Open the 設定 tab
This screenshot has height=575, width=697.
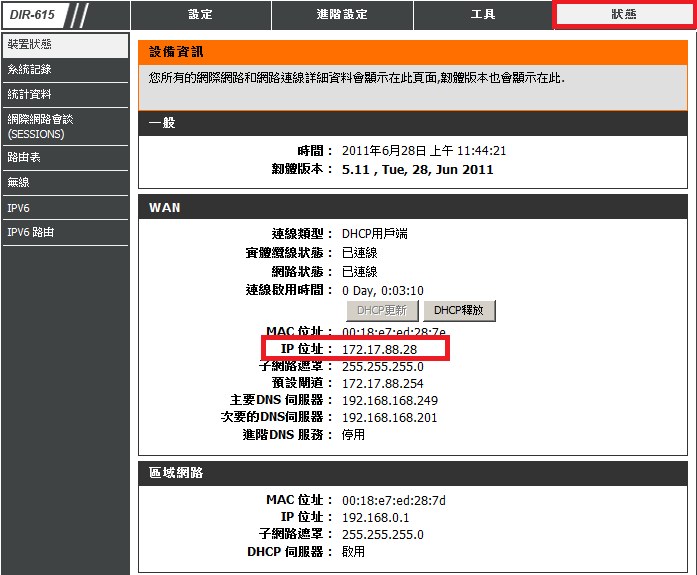coord(200,15)
